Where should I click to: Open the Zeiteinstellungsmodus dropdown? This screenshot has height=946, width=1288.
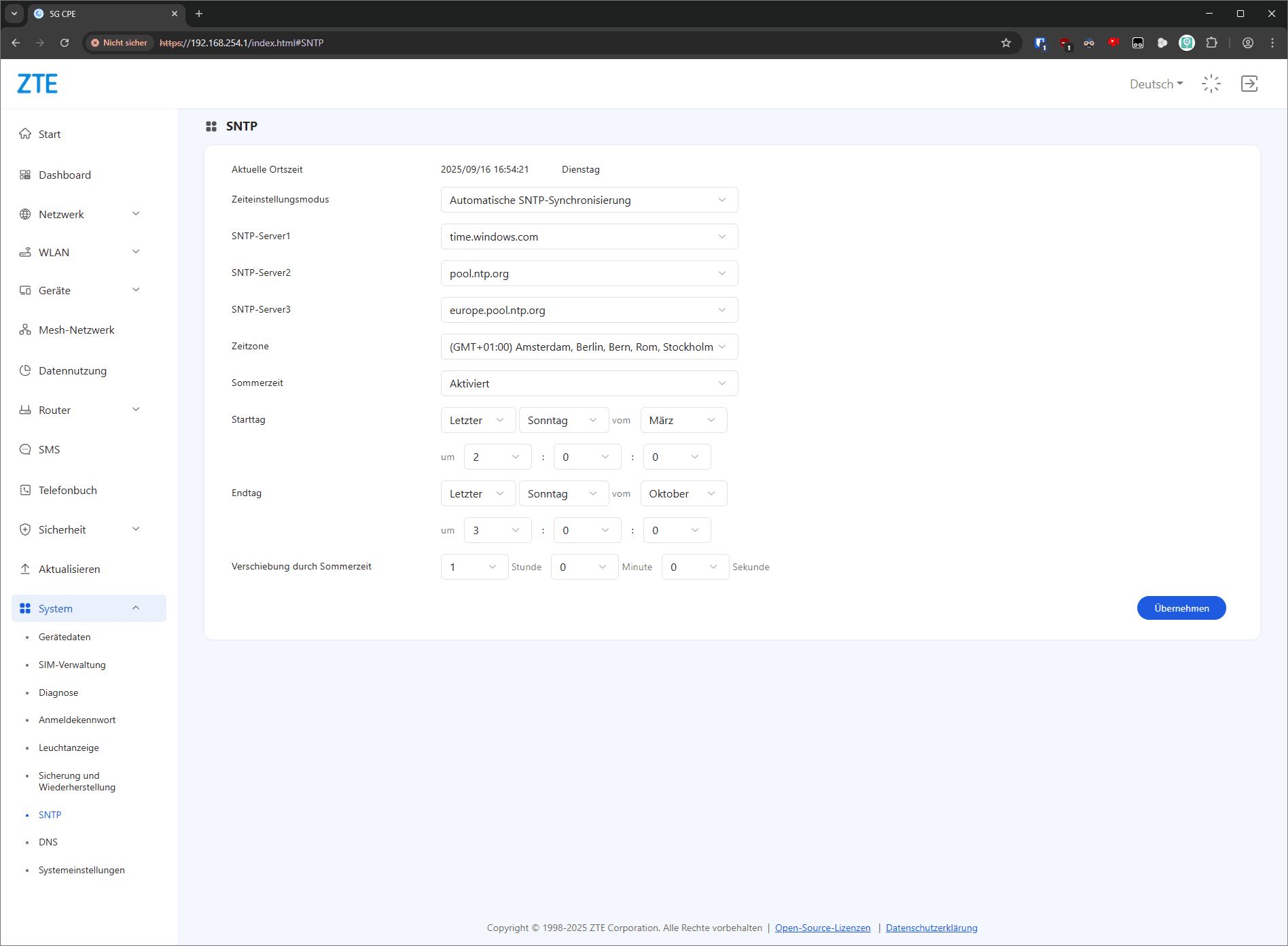point(589,200)
